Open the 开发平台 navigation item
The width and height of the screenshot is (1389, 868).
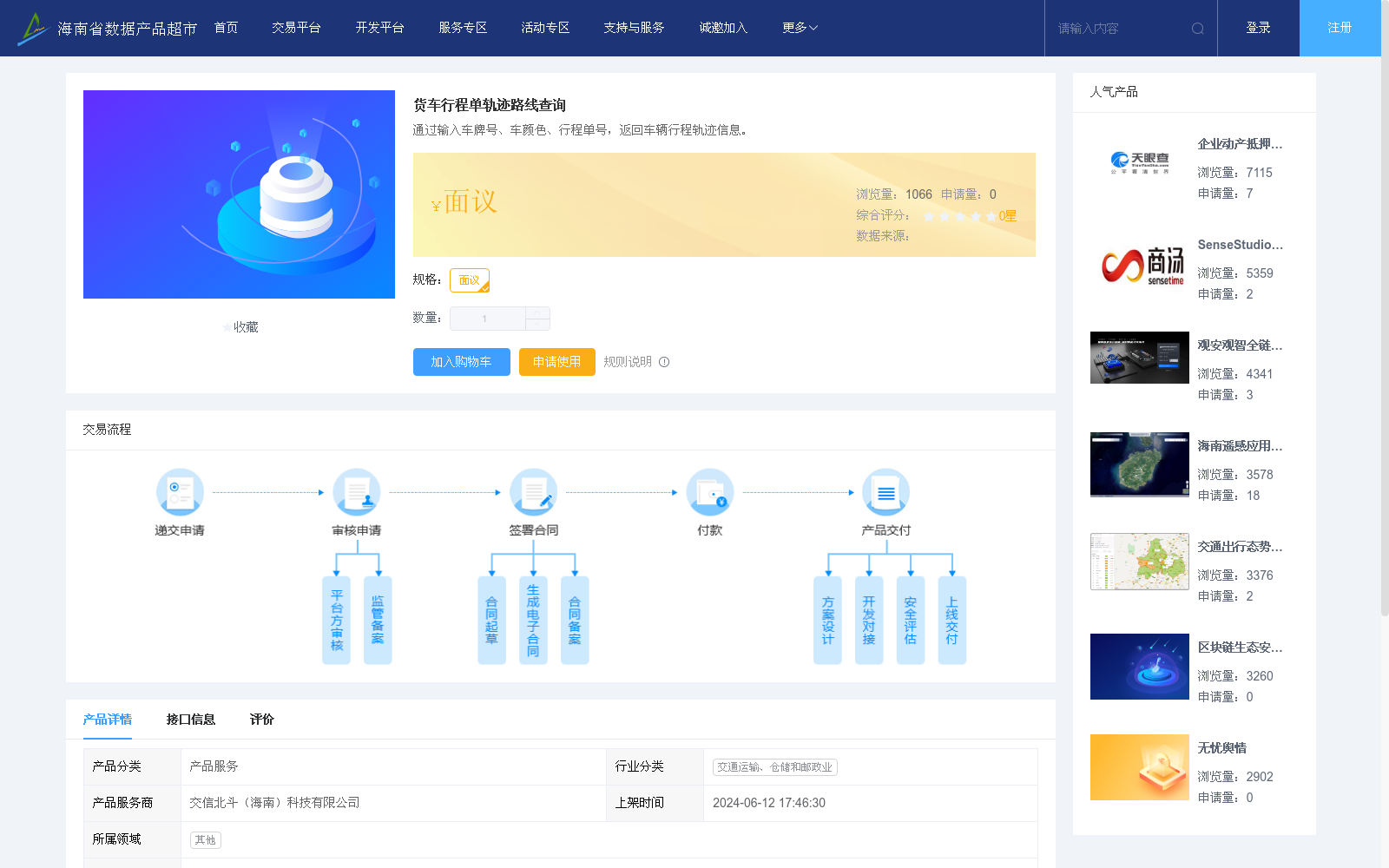coord(379,28)
